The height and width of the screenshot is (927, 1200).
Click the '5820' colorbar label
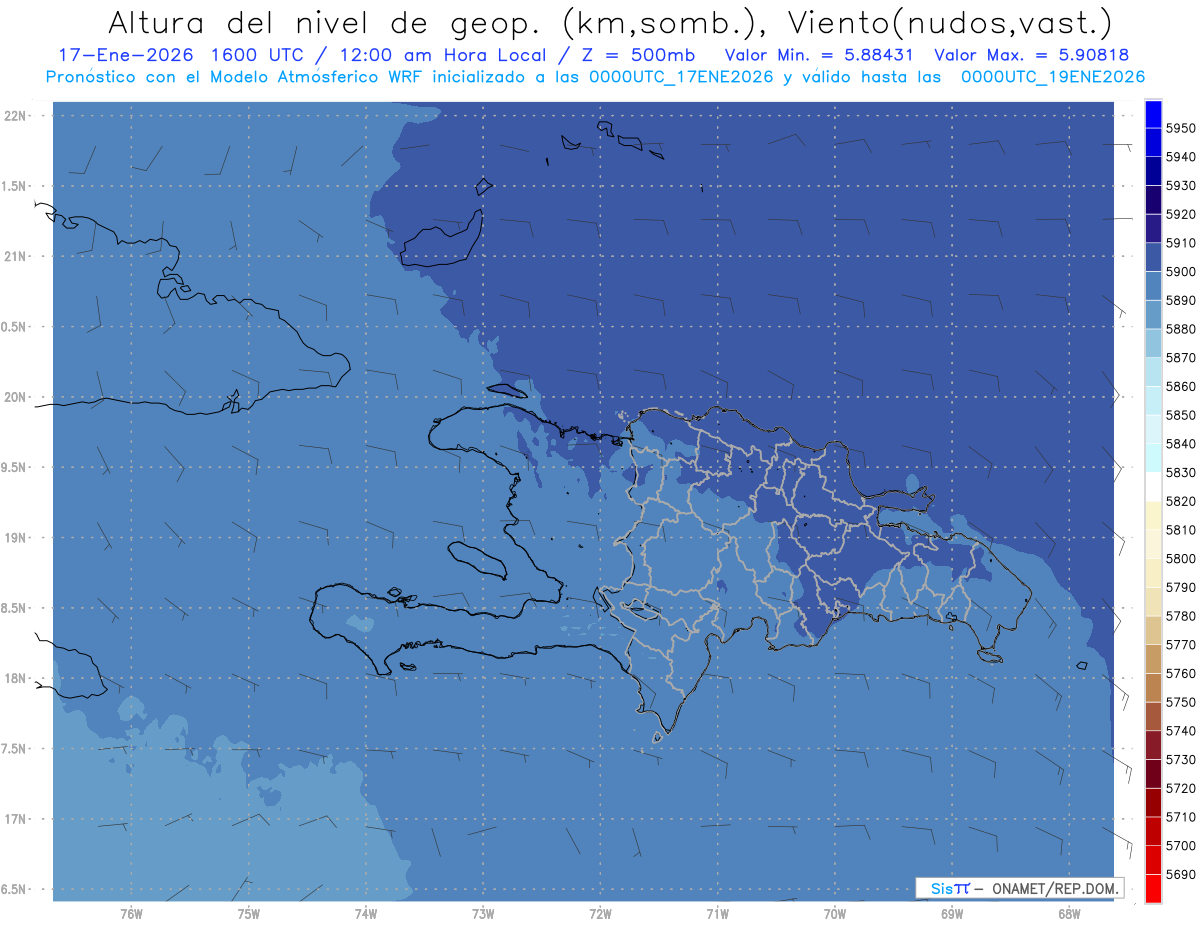pos(1180,501)
